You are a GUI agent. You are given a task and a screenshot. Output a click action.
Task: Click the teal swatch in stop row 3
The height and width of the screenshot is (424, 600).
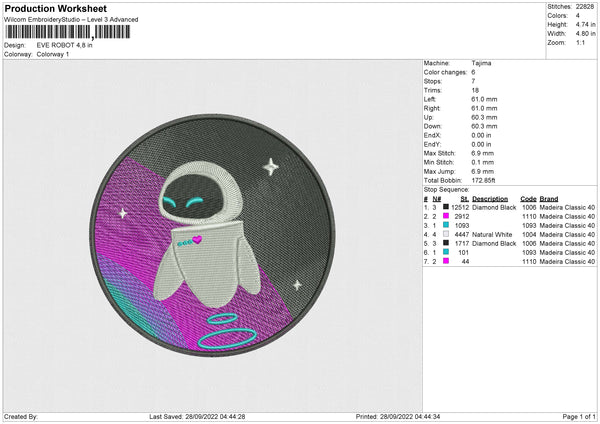(446, 225)
